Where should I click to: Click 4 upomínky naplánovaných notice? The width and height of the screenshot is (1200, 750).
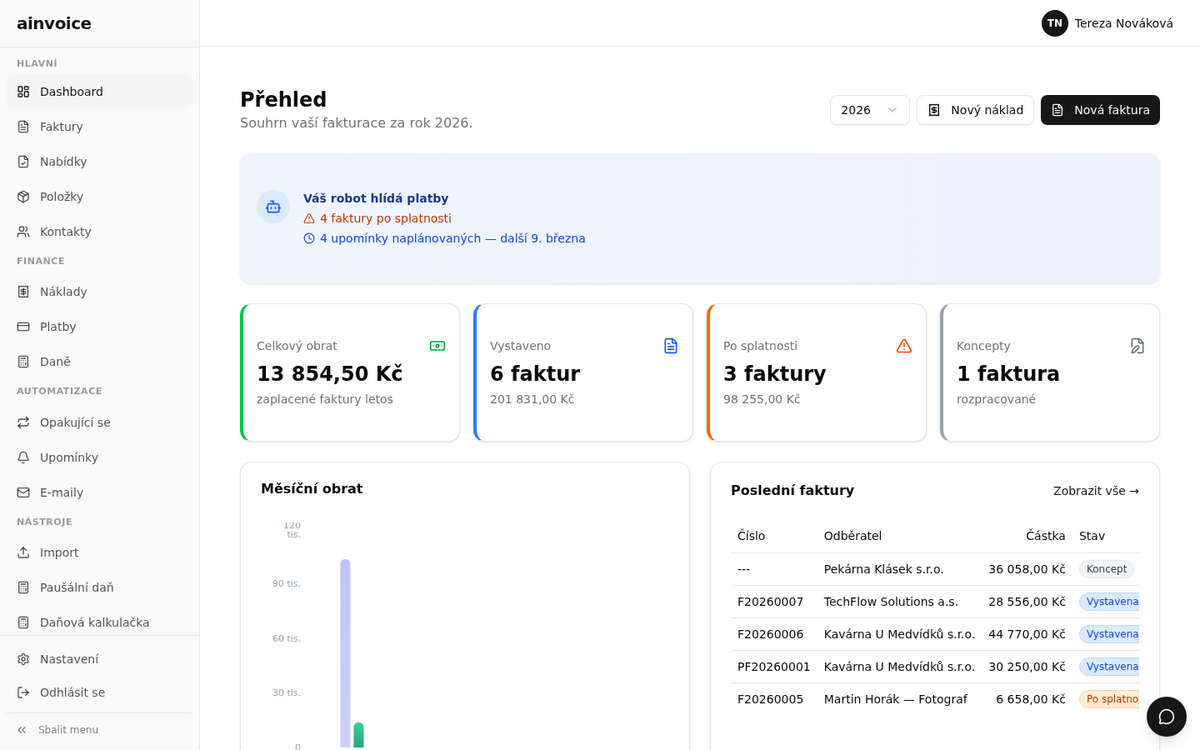tap(444, 238)
